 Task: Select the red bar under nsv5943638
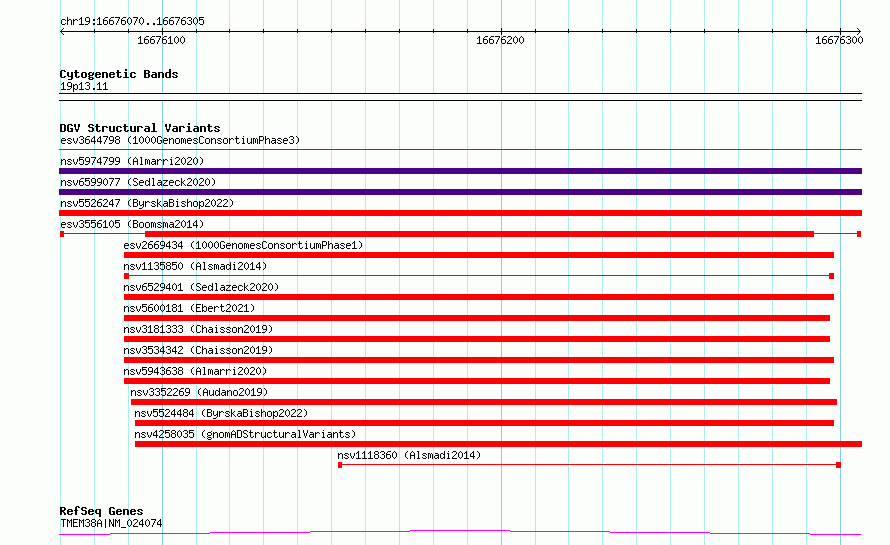coord(477,381)
